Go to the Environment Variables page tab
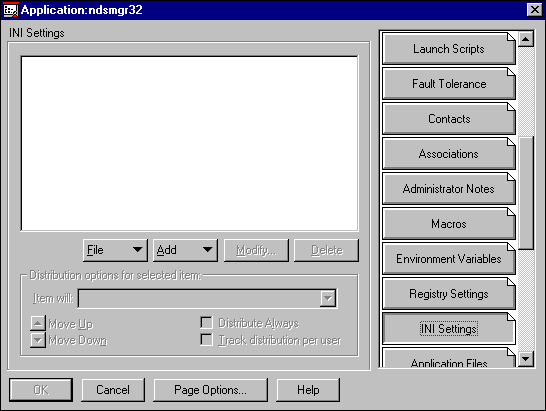The width and height of the screenshot is (546, 411). [x=449, y=259]
